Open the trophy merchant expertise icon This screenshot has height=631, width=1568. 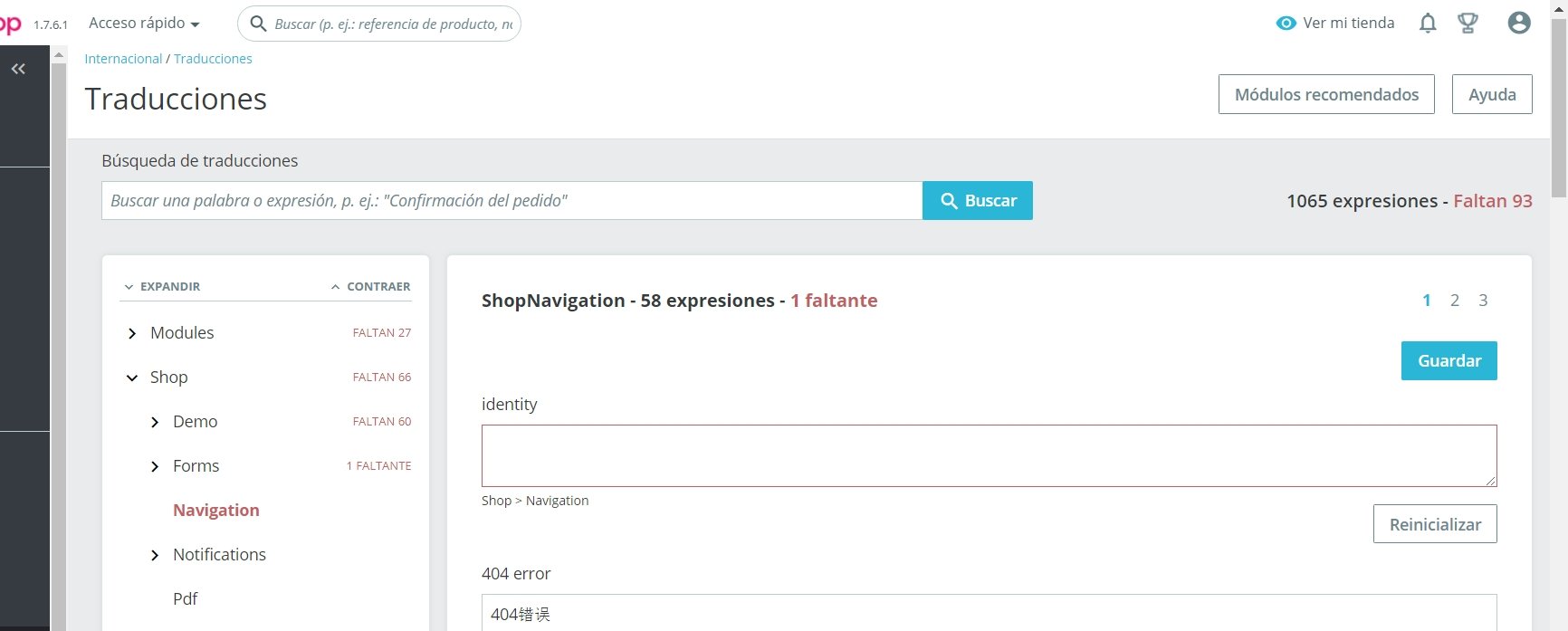click(x=1468, y=24)
